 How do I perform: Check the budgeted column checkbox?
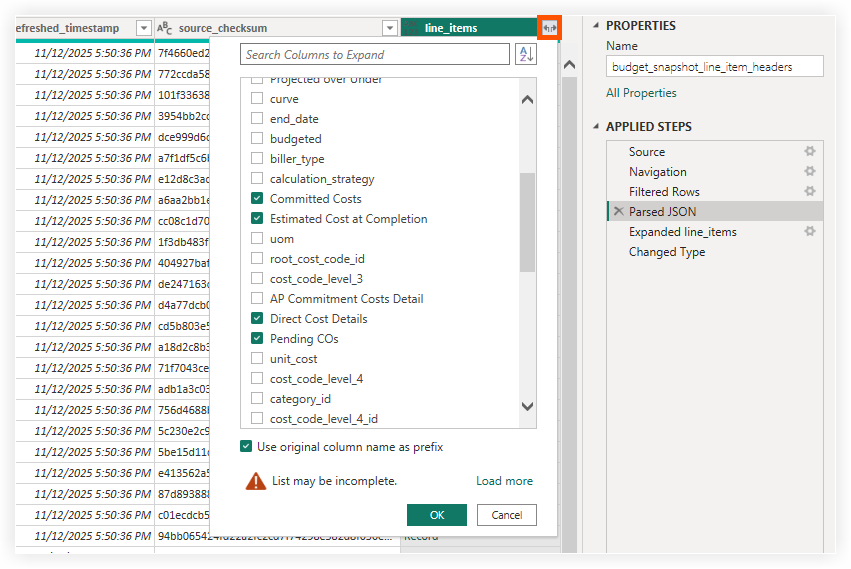[257, 138]
